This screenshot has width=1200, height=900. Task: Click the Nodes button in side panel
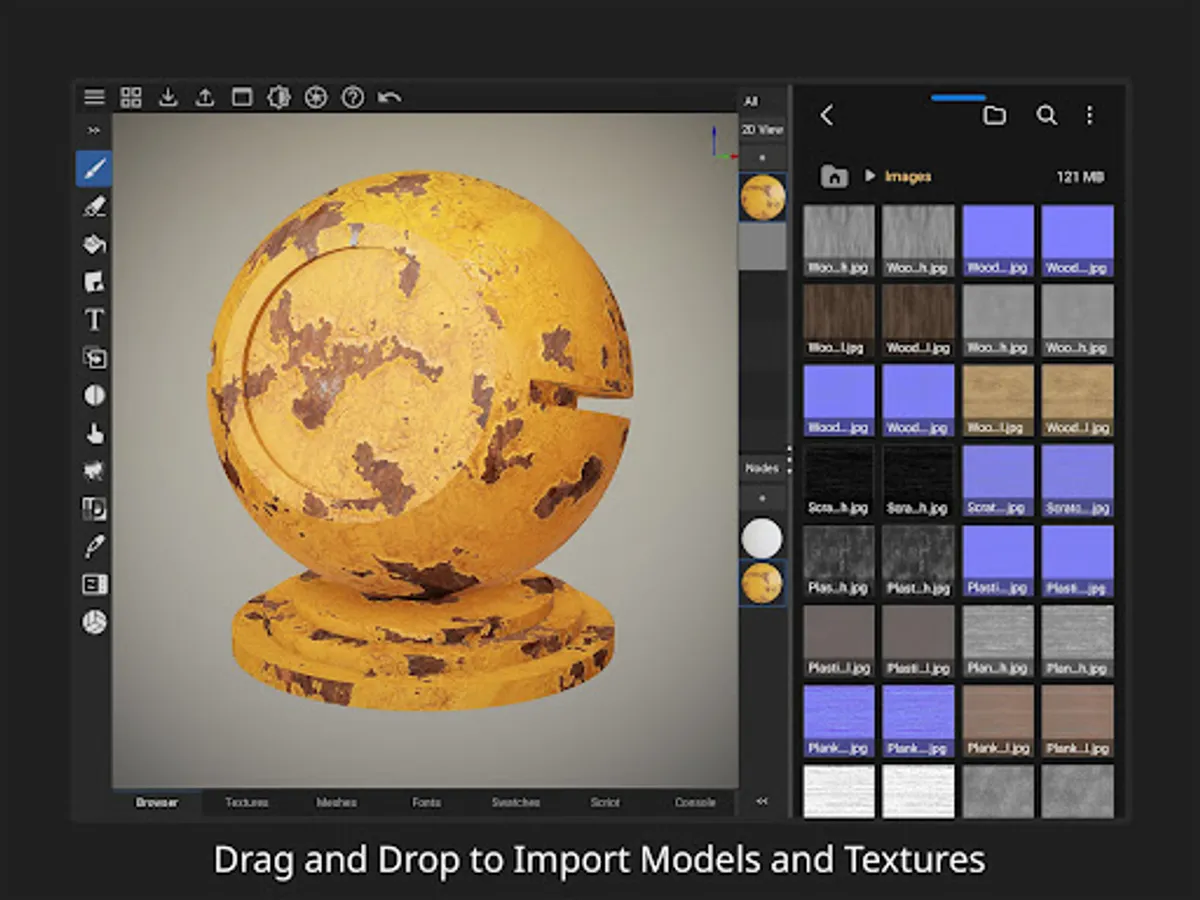(762, 468)
